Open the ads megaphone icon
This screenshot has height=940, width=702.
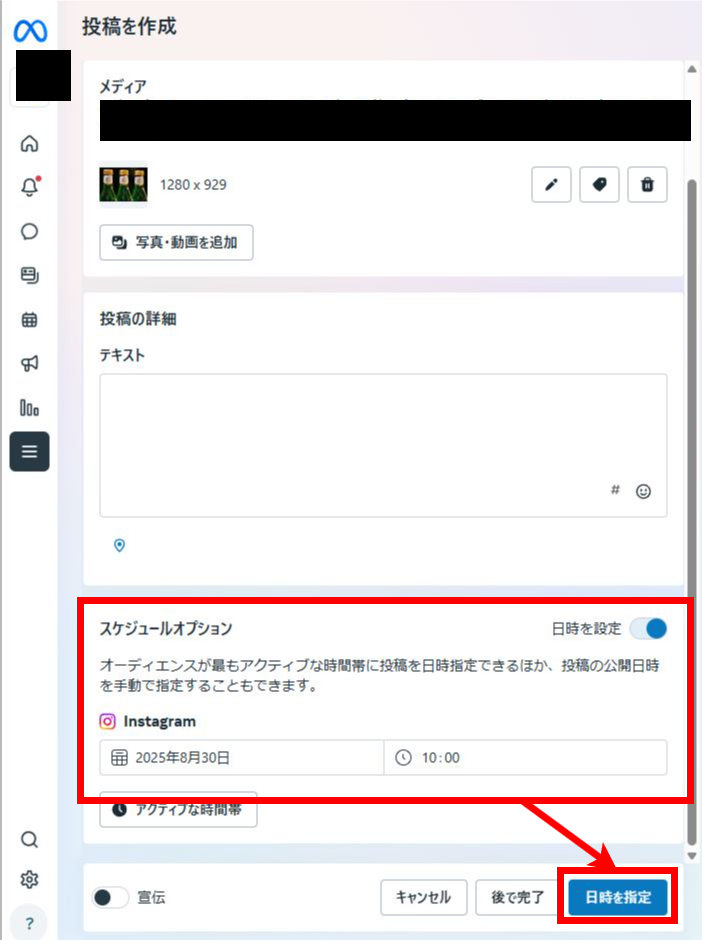[30, 363]
